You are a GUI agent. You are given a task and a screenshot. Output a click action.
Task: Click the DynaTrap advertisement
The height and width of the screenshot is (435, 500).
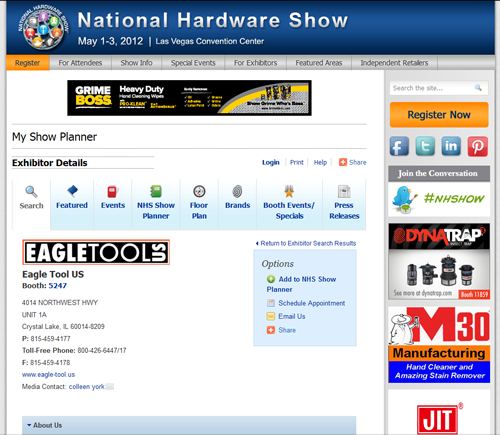[x=439, y=261]
